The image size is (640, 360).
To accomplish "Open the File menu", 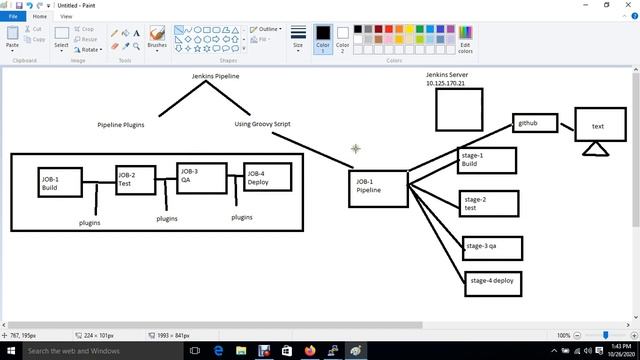I will tap(13, 16).
